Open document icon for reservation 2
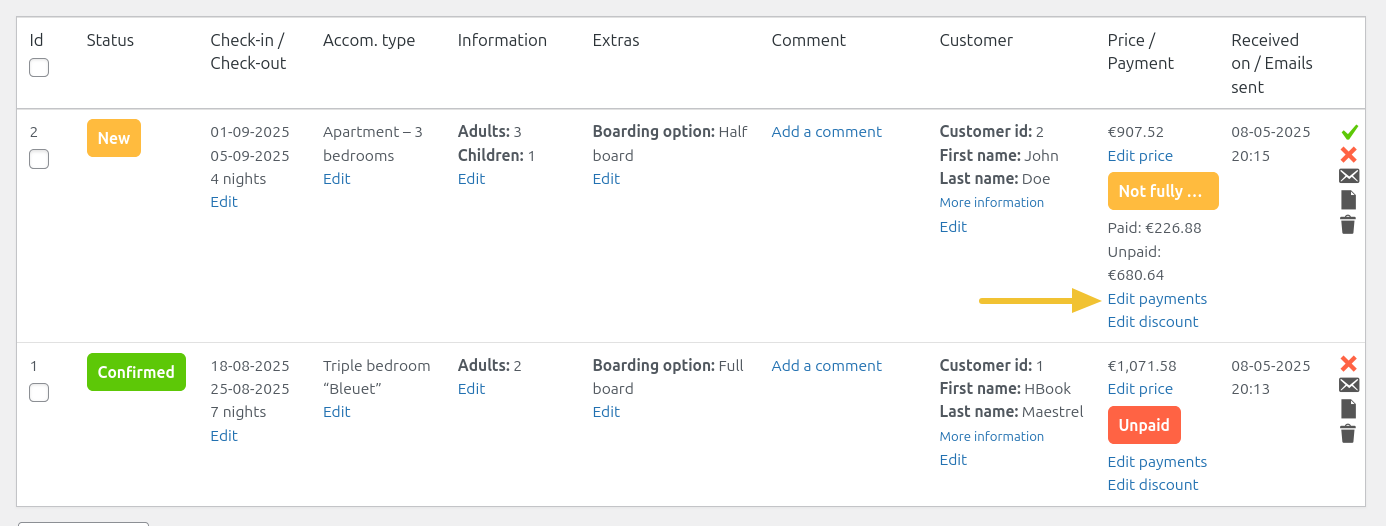Viewport: 1386px width, 526px height. click(x=1349, y=200)
